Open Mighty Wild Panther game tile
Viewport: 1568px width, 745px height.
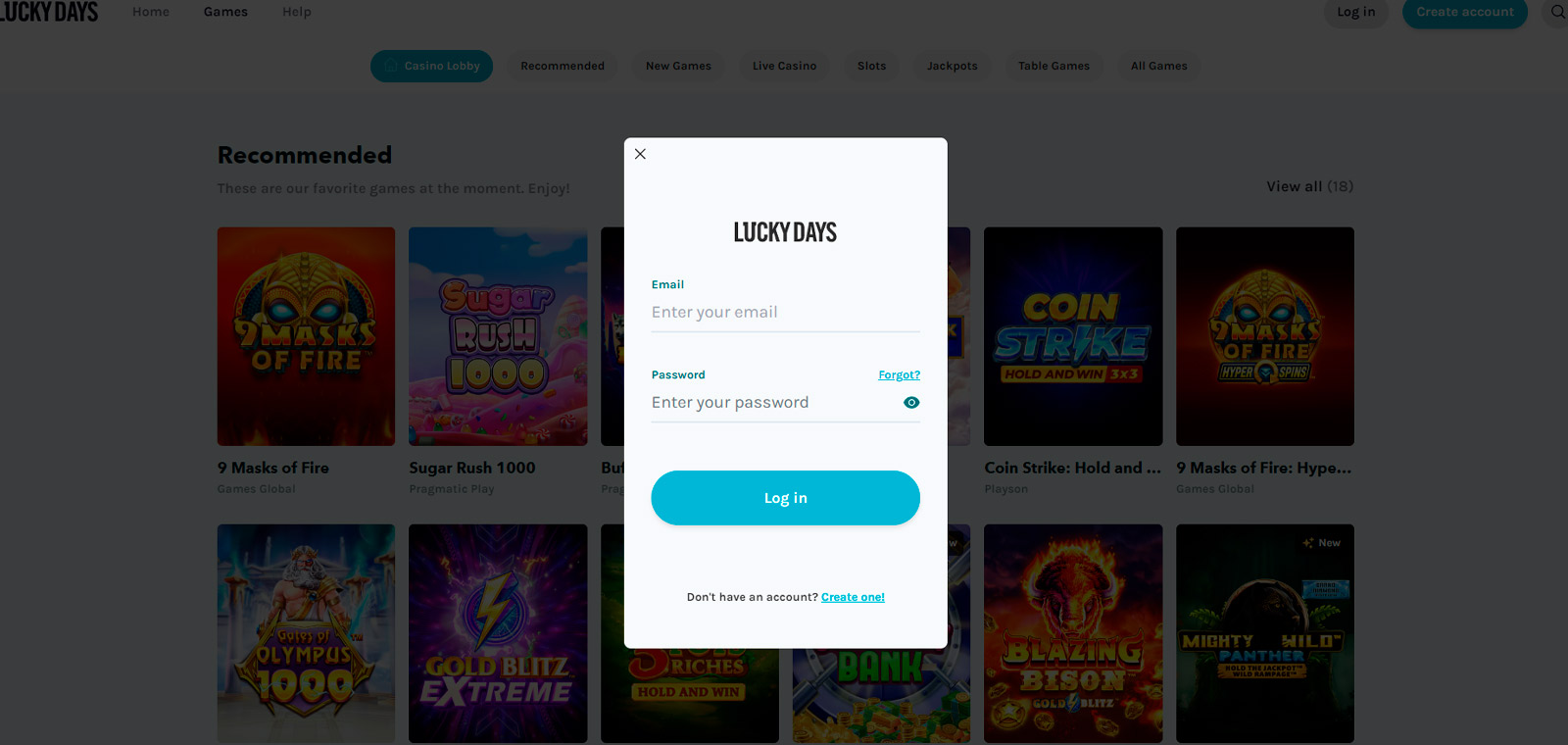click(1265, 633)
